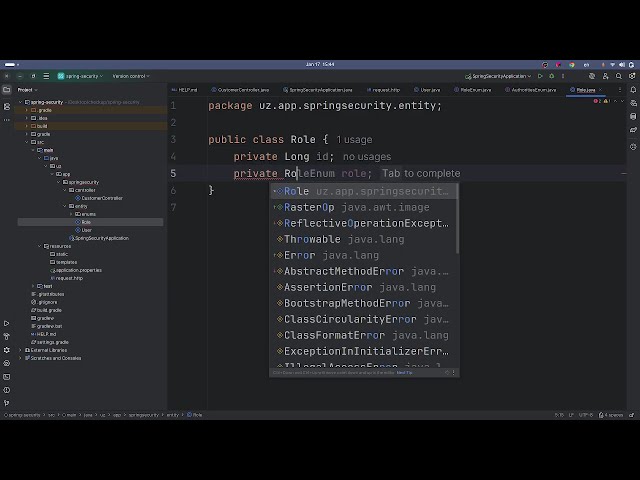Click Next Tip link in completion popup
The height and width of the screenshot is (480, 640).
tap(404, 373)
